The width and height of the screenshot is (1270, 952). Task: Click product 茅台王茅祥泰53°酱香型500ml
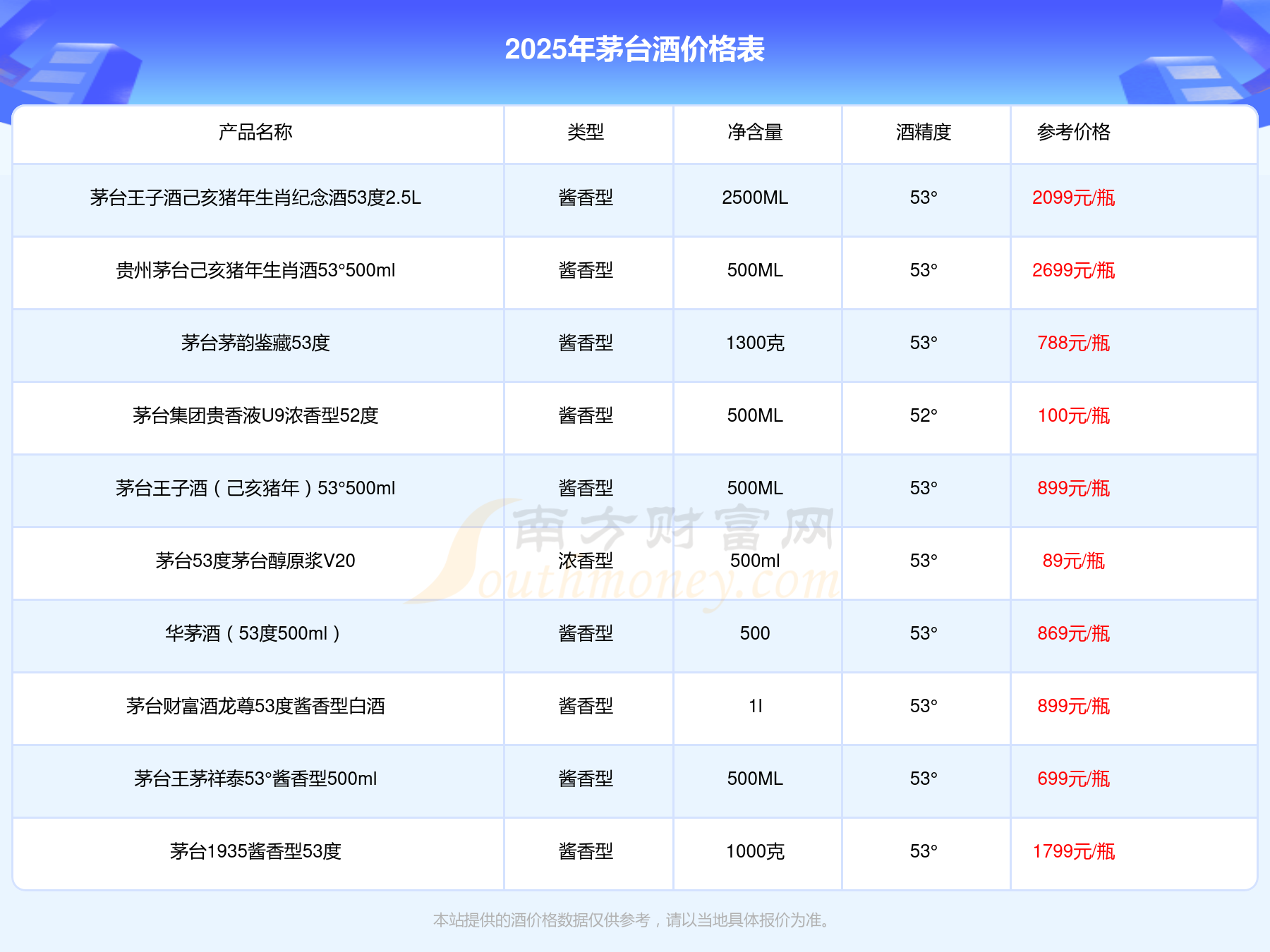255,779
